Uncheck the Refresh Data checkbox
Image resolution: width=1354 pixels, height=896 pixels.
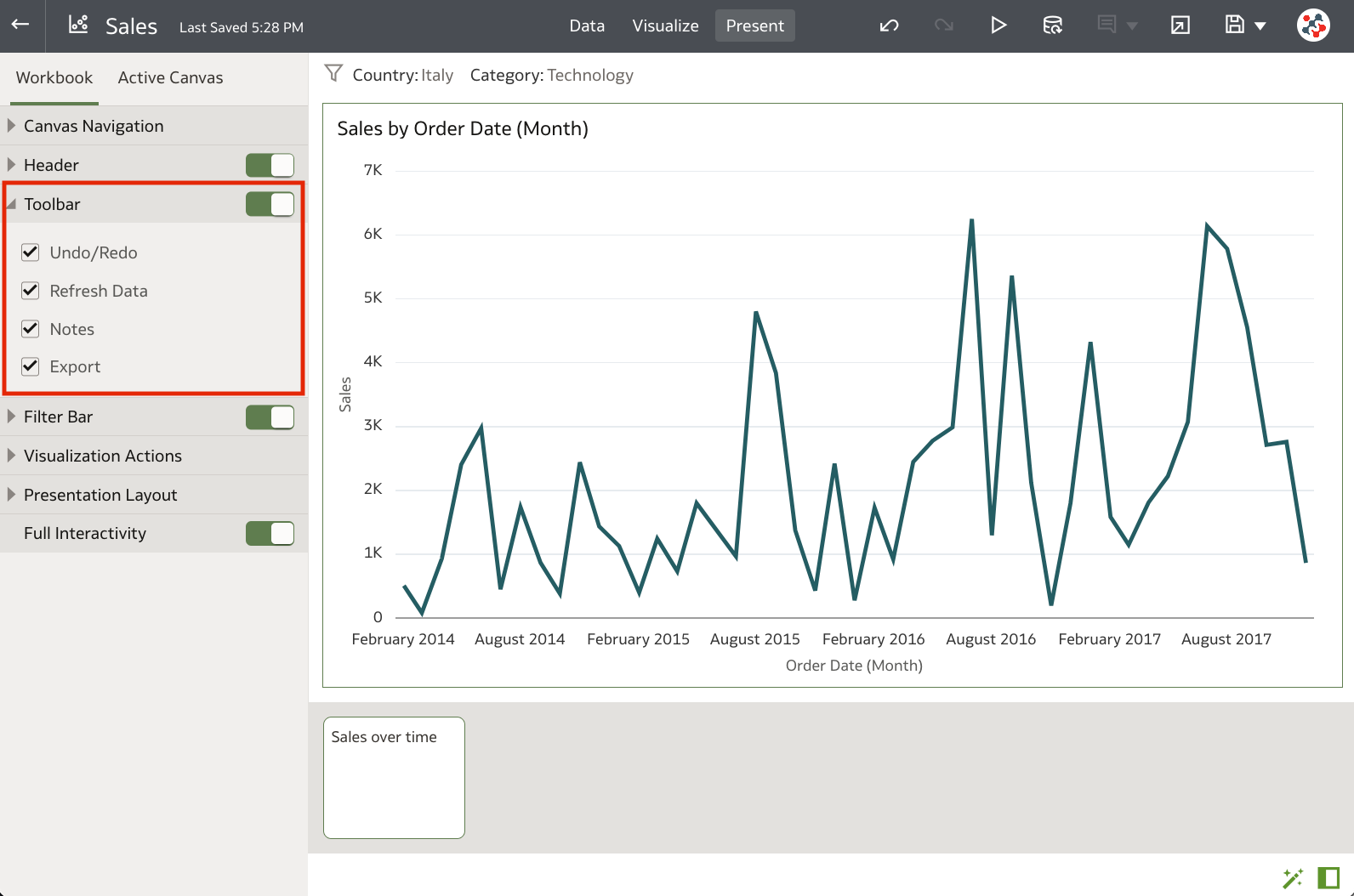pyautogui.click(x=31, y=290)
